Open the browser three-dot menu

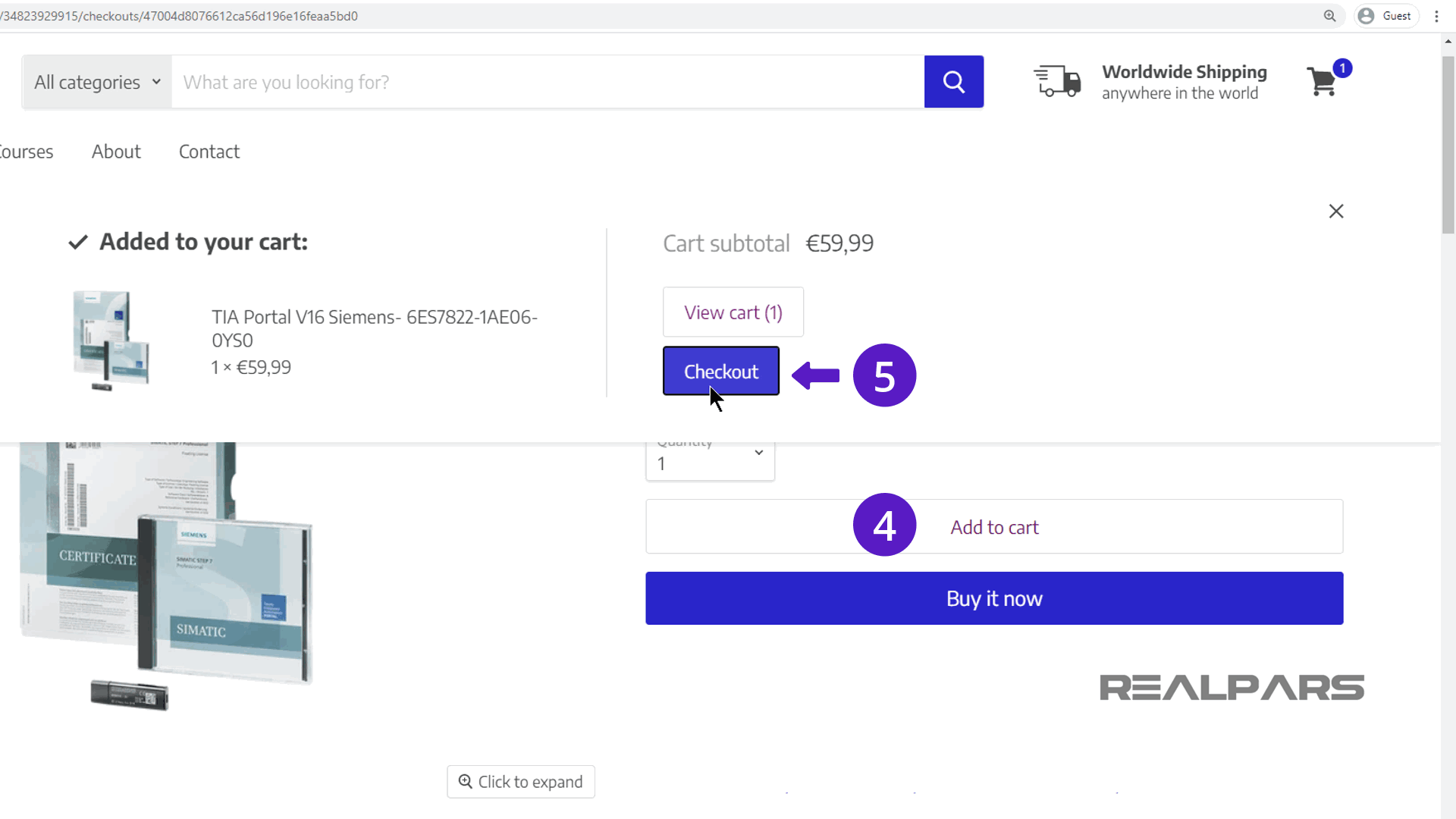pyautogui.click(x=1436, y=16)
